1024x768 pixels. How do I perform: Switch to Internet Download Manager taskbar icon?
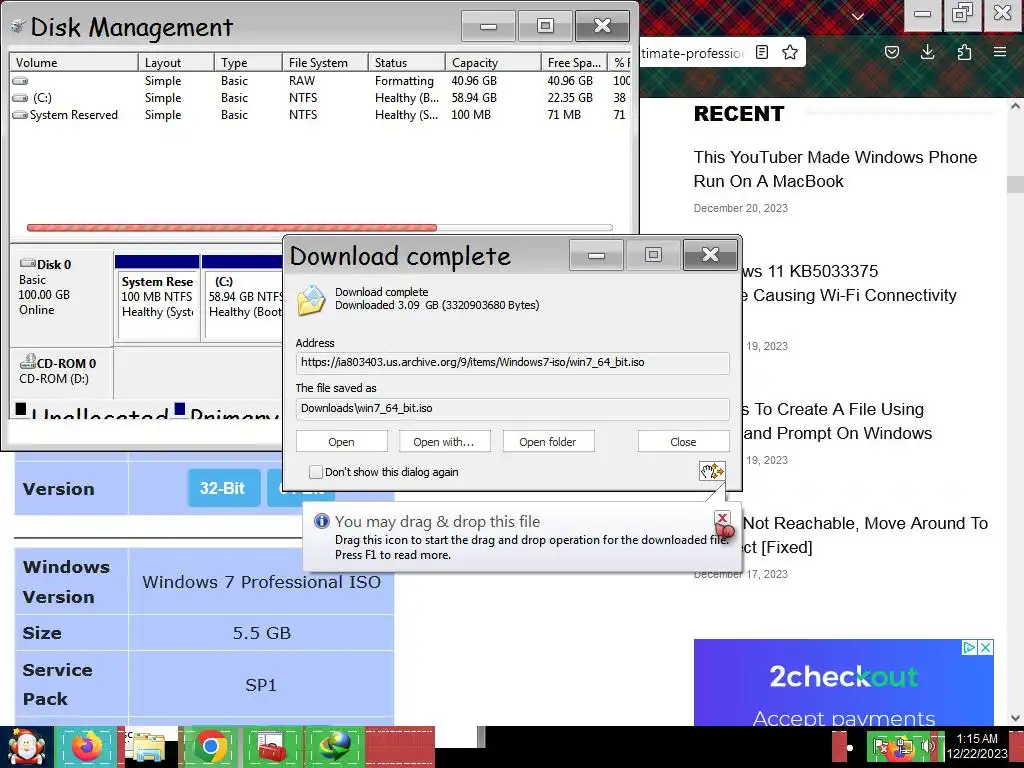(334, 746)
